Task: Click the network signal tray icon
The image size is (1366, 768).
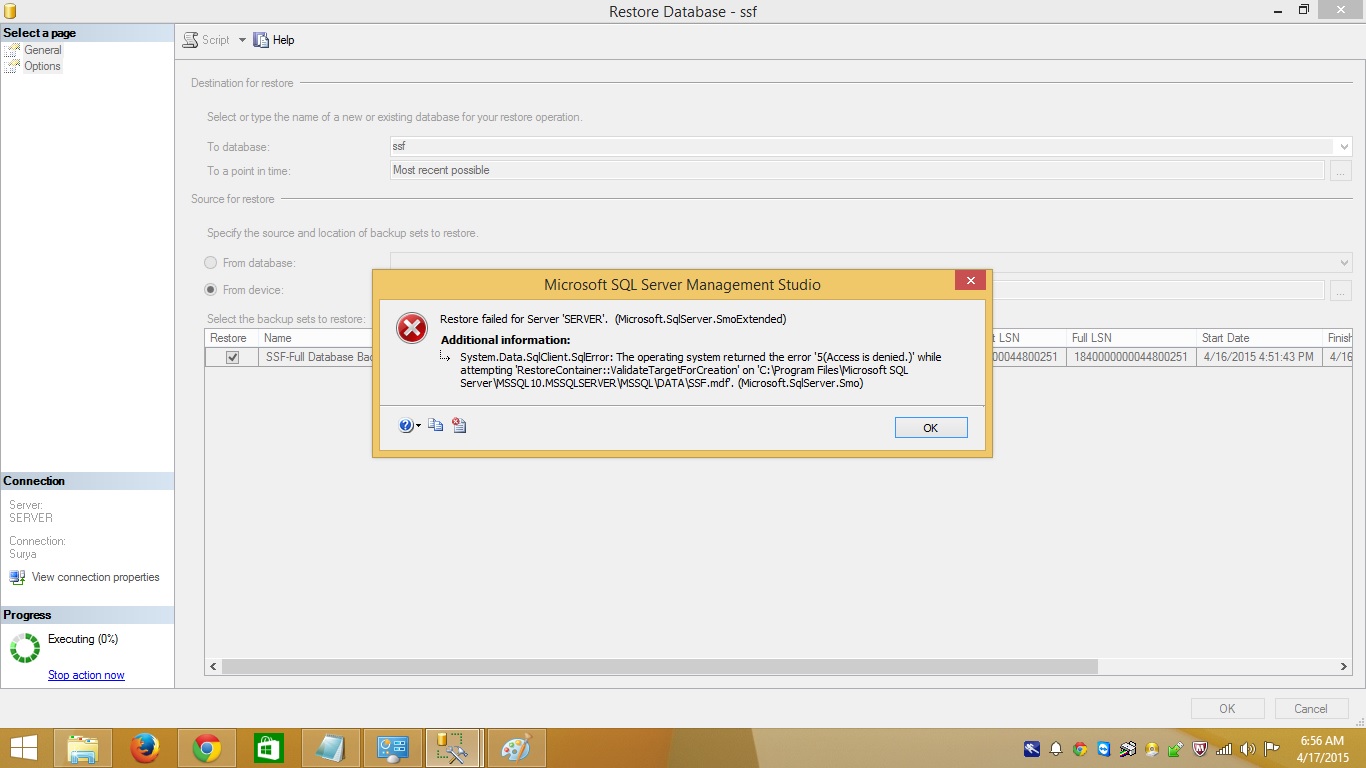Action: pyautogui.click(x=1224, y=749)
